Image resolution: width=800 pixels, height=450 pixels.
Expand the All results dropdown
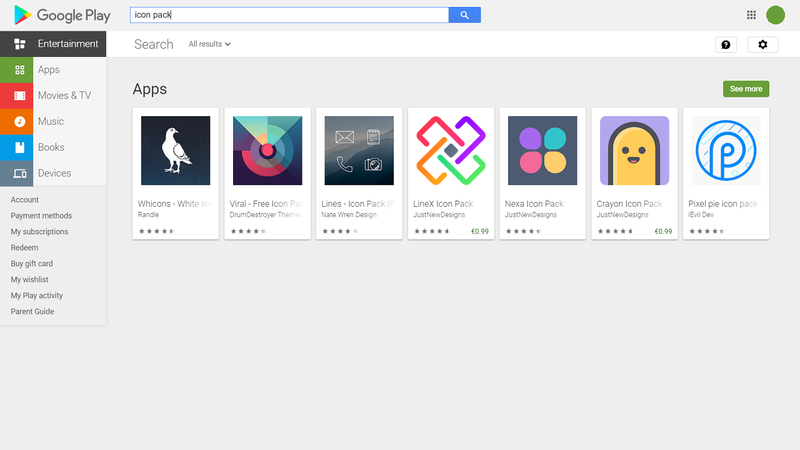point(209,44)
